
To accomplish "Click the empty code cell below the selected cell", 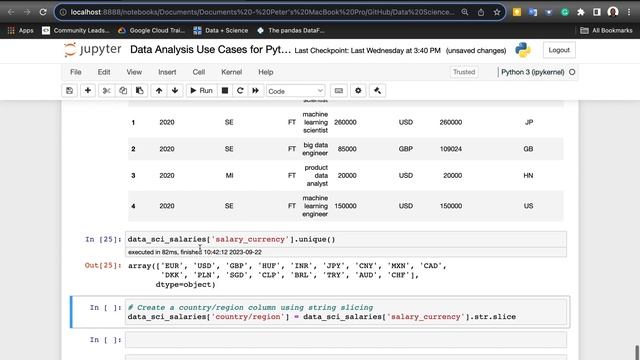I will tap(345, 340).
